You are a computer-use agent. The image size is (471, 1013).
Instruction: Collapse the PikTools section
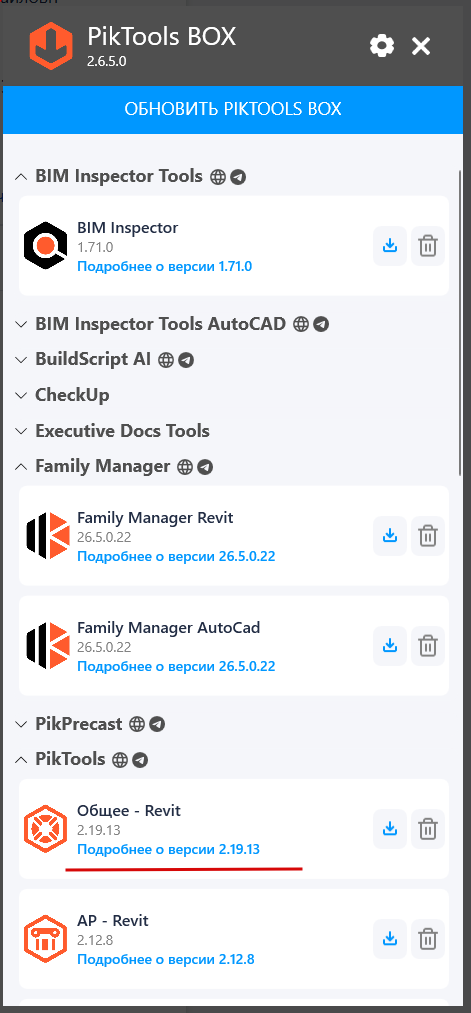click(x=21, y=759)
